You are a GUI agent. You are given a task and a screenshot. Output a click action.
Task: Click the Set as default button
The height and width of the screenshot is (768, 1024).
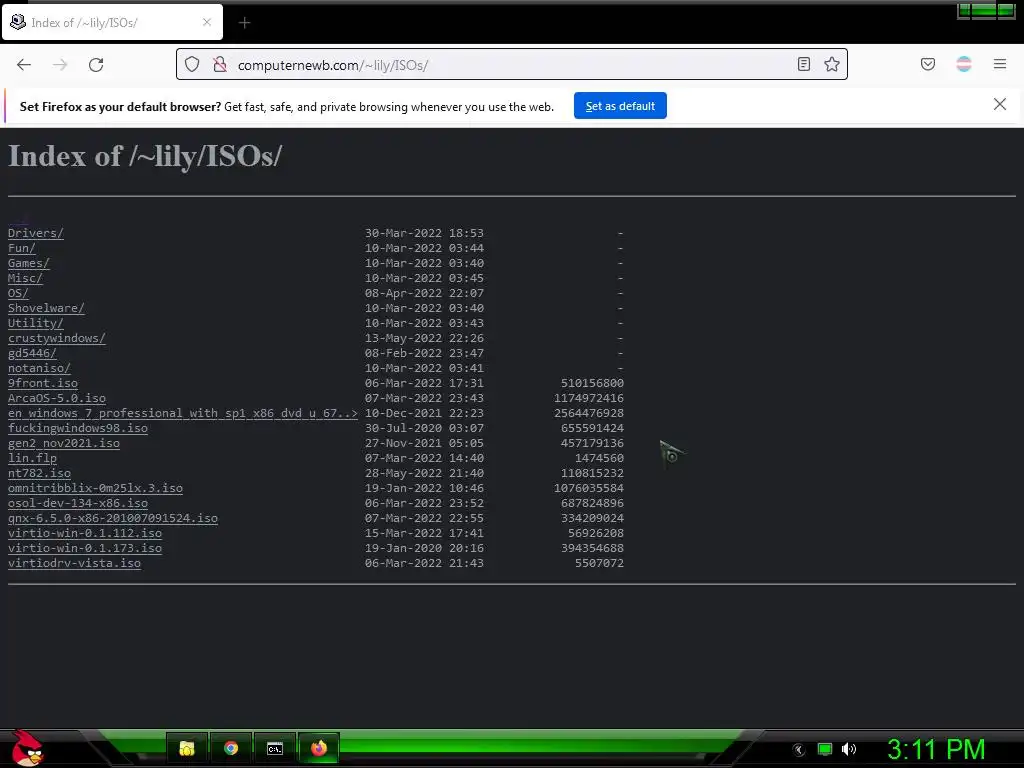620,106
